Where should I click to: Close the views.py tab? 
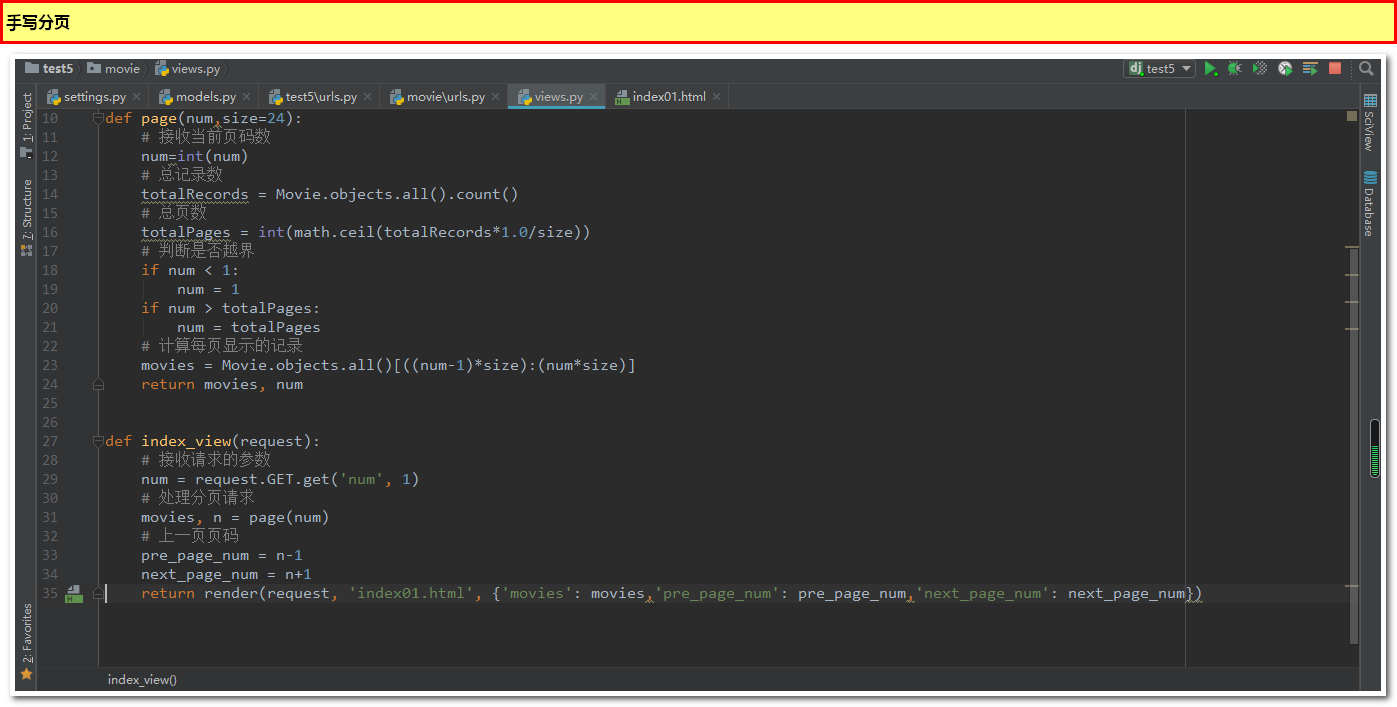click(x=593, y=97)
